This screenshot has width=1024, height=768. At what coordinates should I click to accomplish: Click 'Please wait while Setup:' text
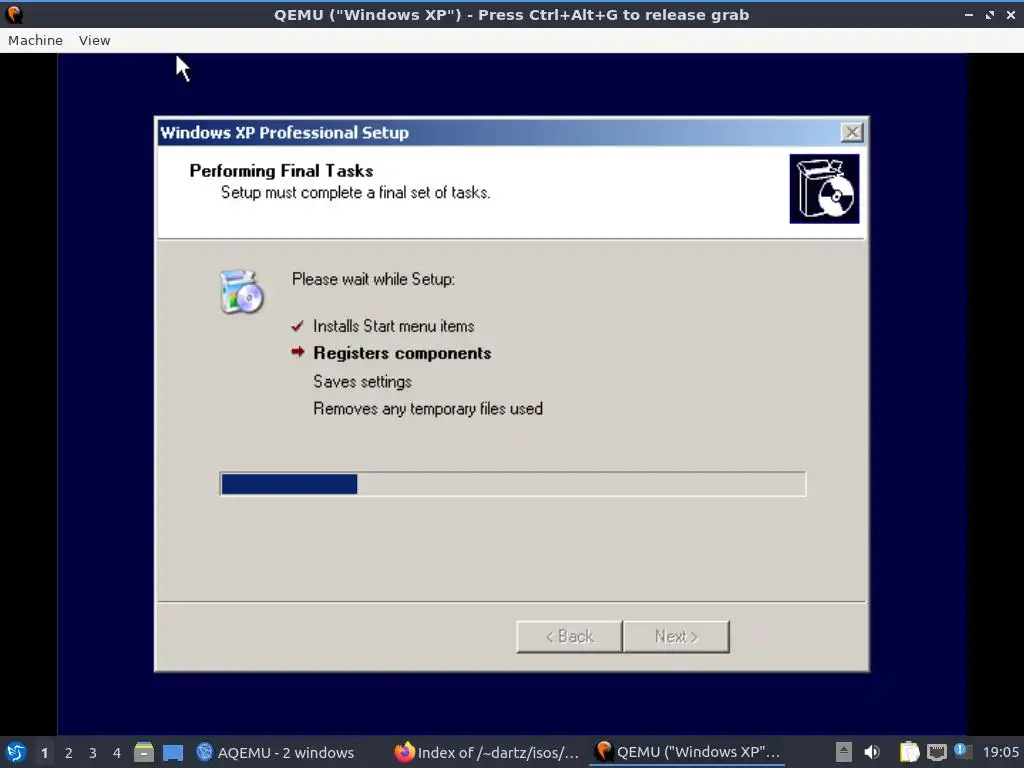(x=374, y=280)
